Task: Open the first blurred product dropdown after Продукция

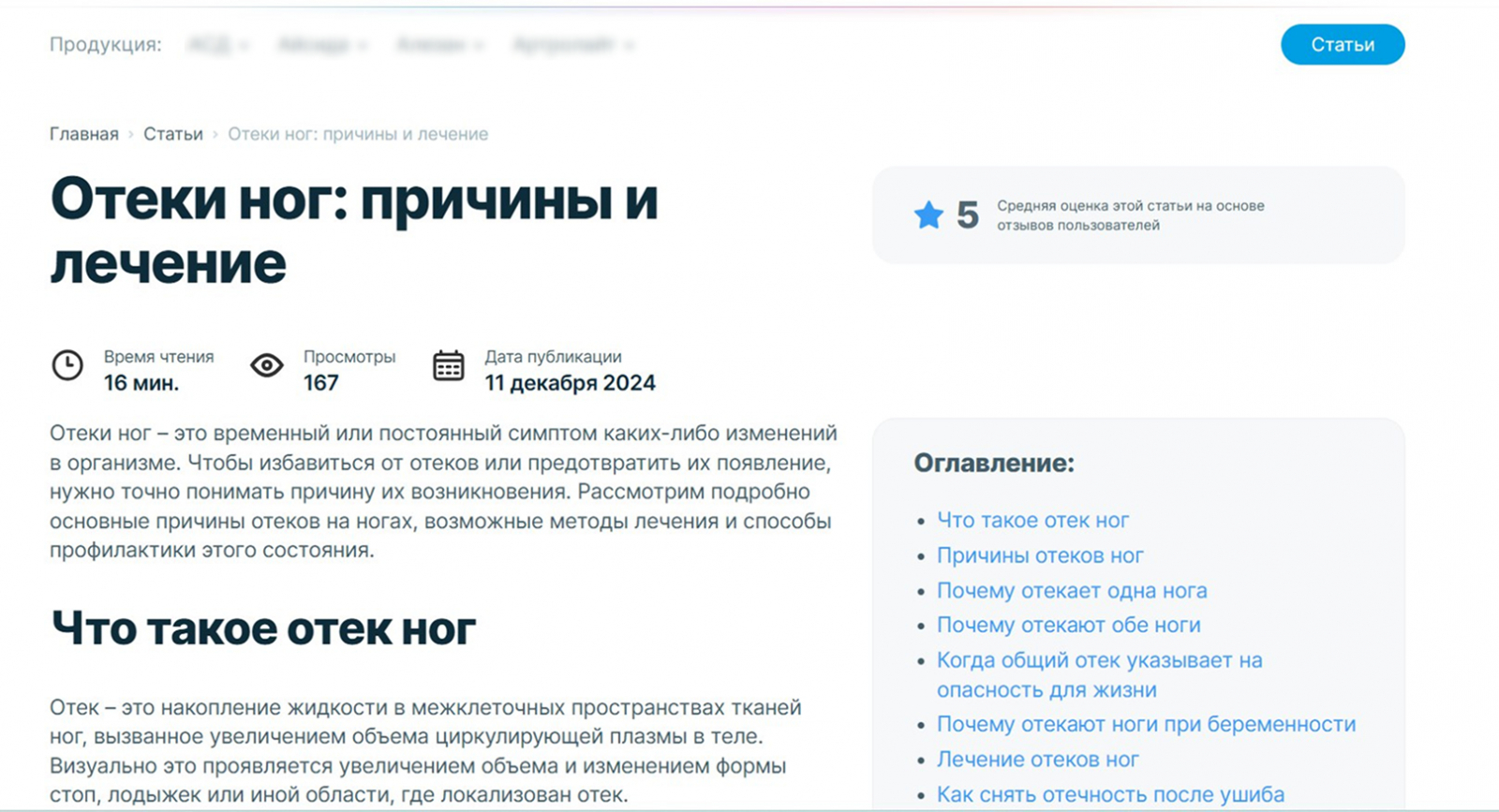Action: pyautogui.click(x=218, y=44)
